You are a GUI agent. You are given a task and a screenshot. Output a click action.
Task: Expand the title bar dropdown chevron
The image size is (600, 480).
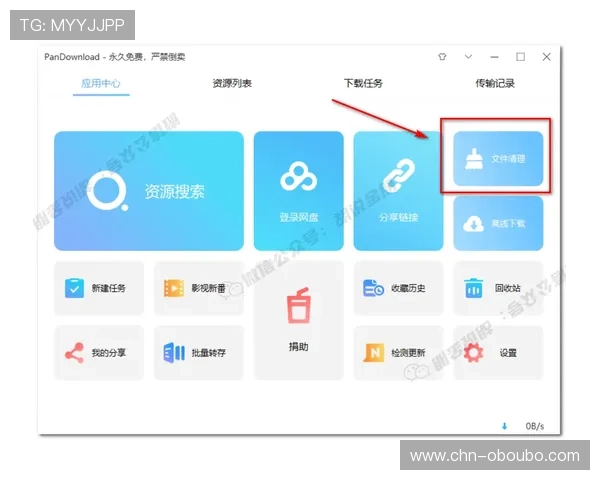point(468,57)
